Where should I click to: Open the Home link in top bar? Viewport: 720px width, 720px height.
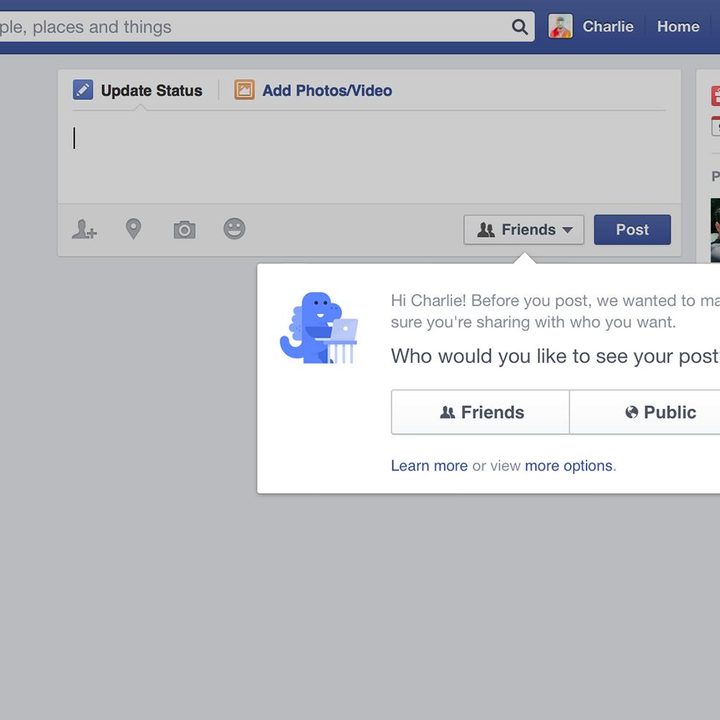tap(678, 27)
